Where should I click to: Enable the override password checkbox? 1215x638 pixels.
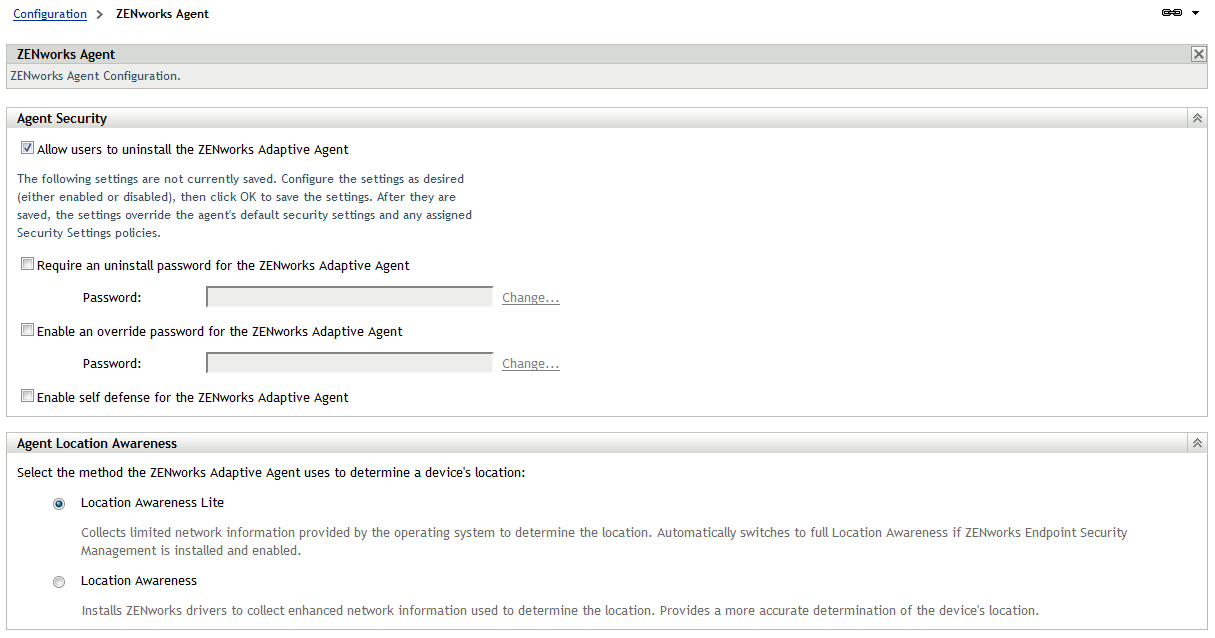point(28,331)
